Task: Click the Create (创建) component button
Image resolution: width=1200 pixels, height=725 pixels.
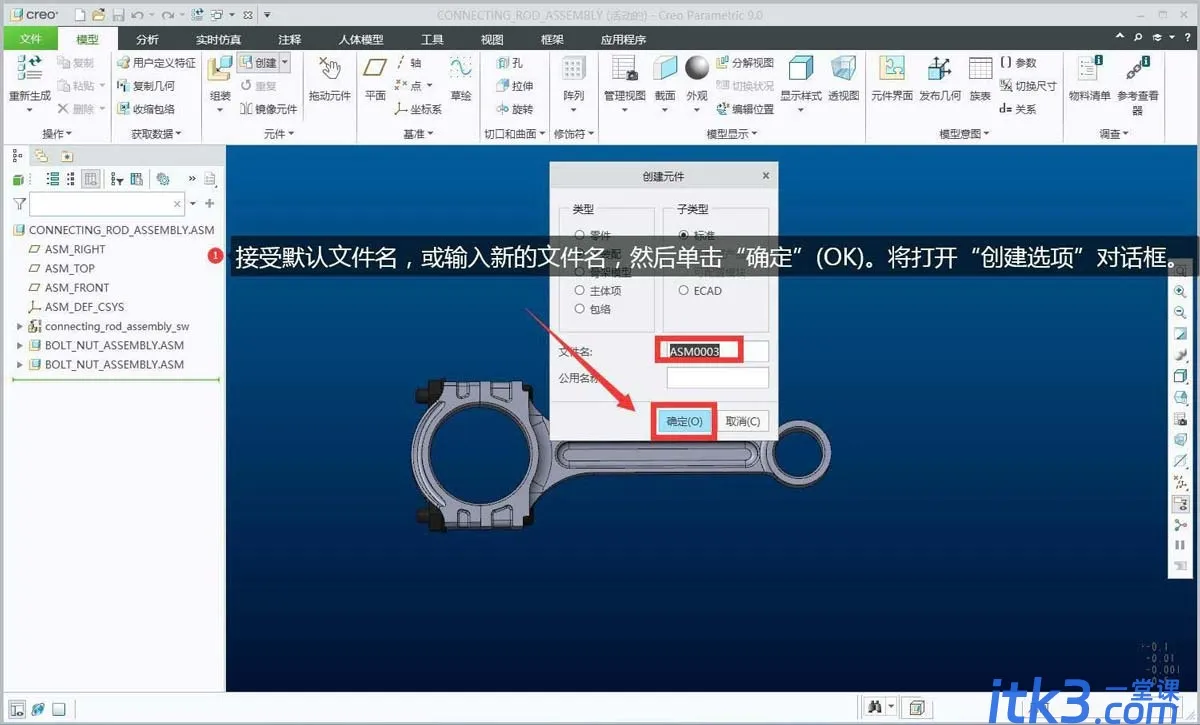Action: (x=258, y=62)
